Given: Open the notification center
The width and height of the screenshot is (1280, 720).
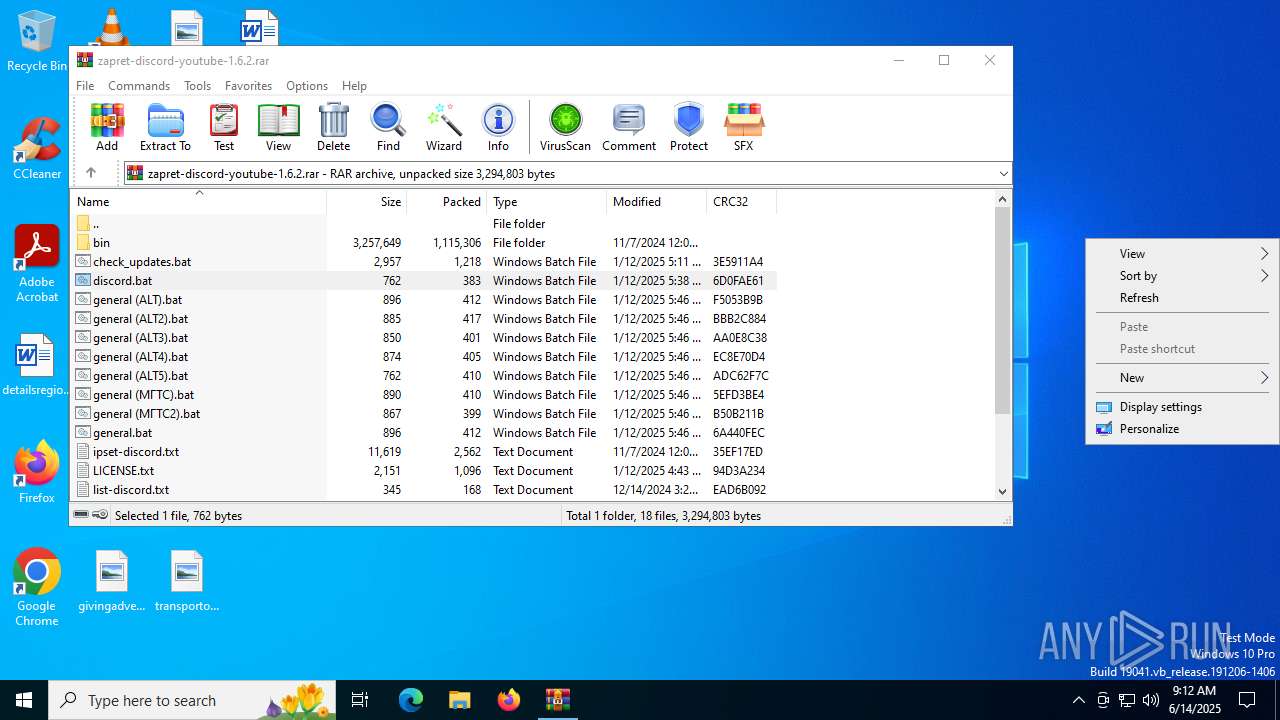Looking at the screenshot, I should click(1247, 700).
